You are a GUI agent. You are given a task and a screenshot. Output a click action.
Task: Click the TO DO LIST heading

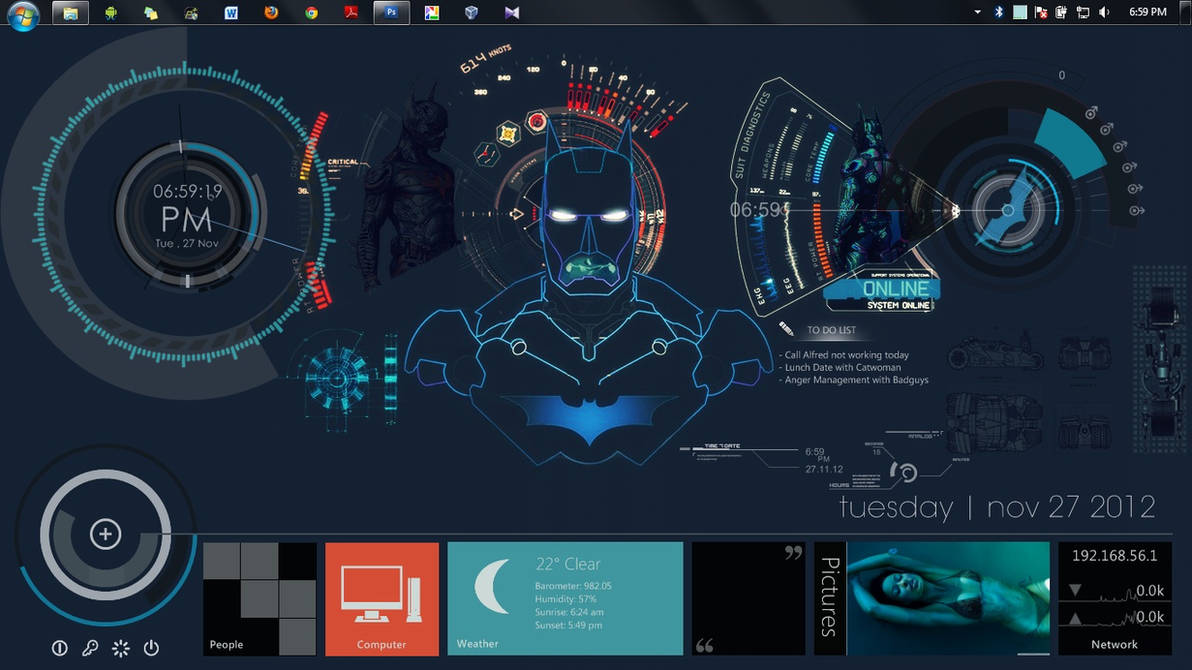[x=831, y=330]
